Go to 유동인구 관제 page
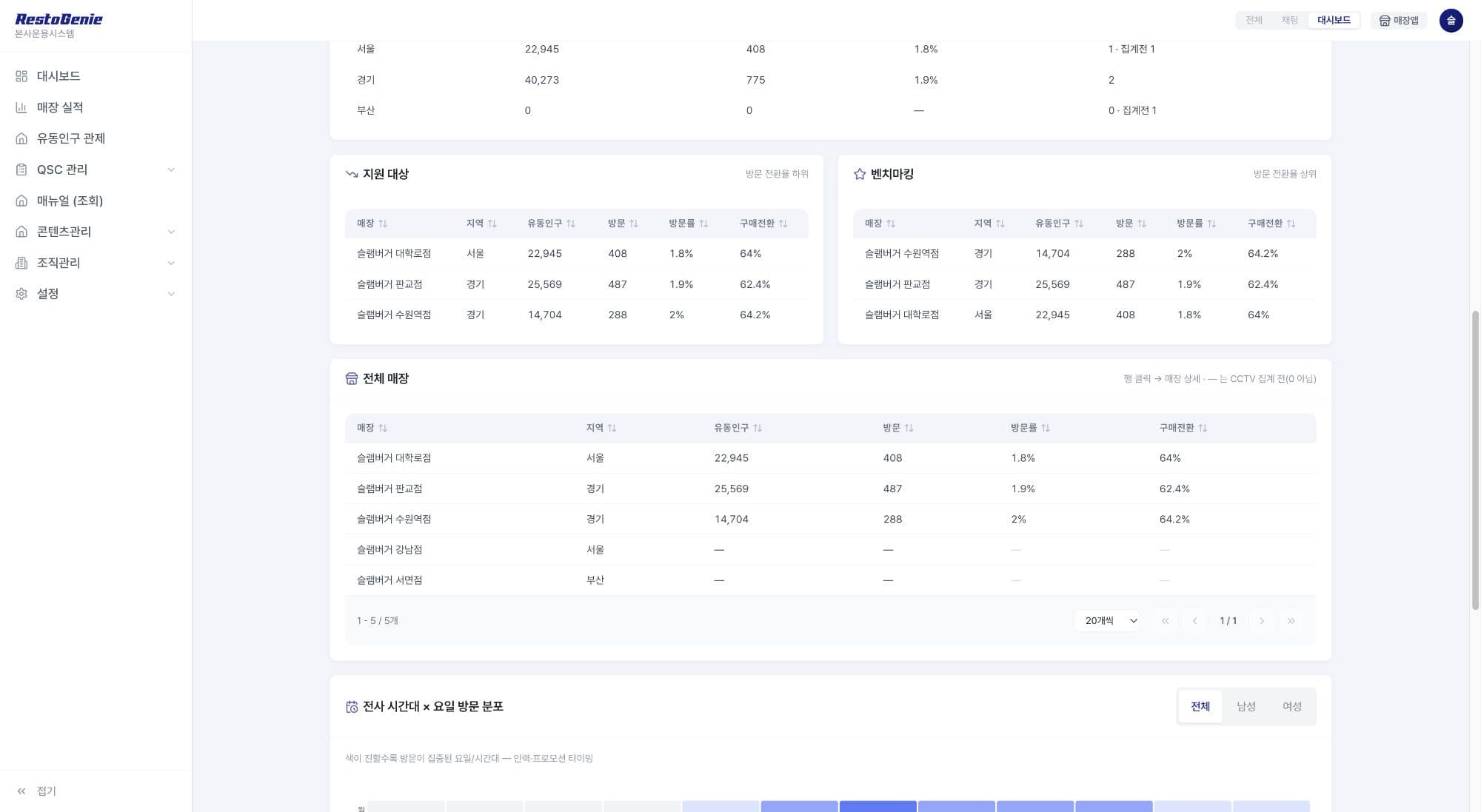This screenshot has height=812, width=1481. (96, 138)
